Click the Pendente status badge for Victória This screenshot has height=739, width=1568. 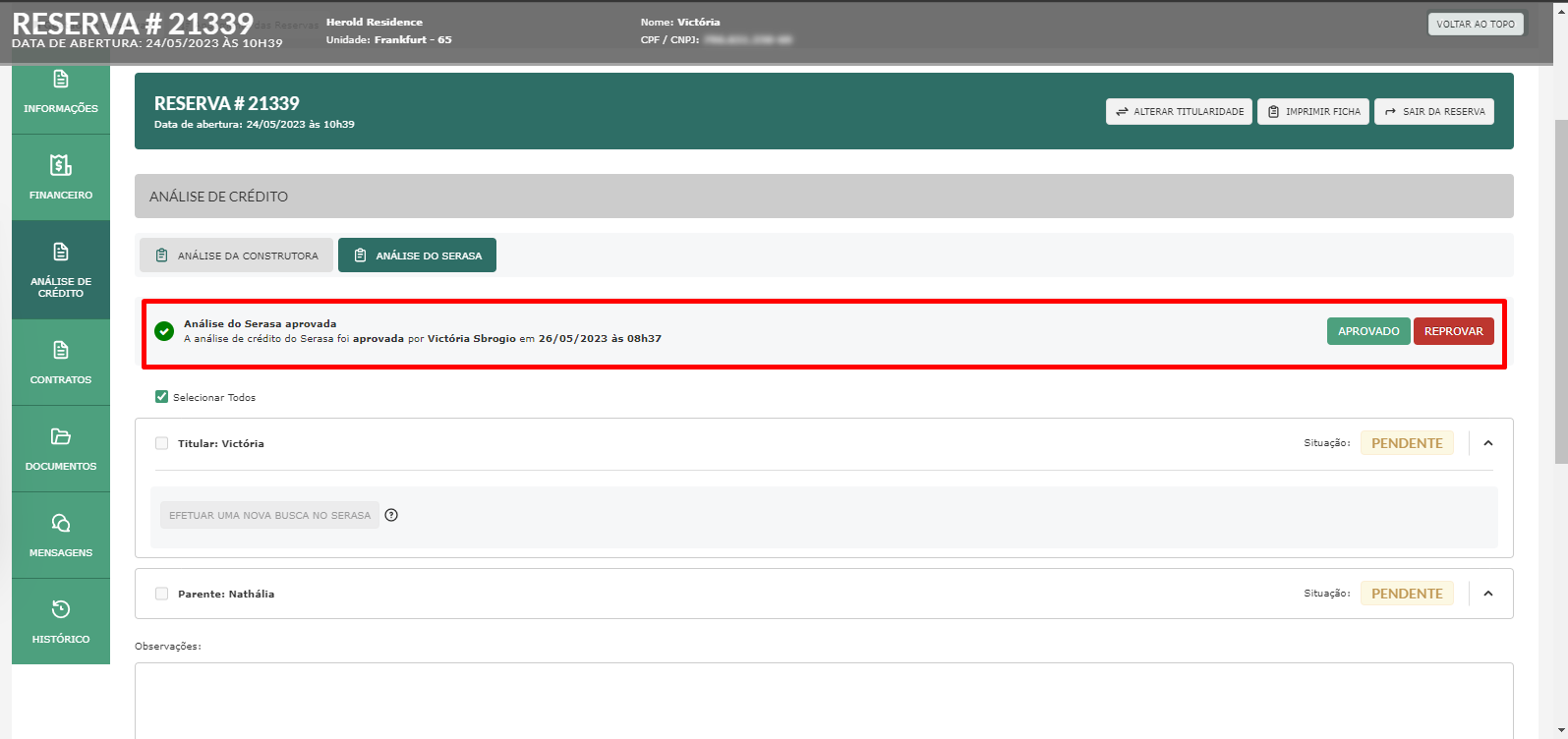[1407, 443]
